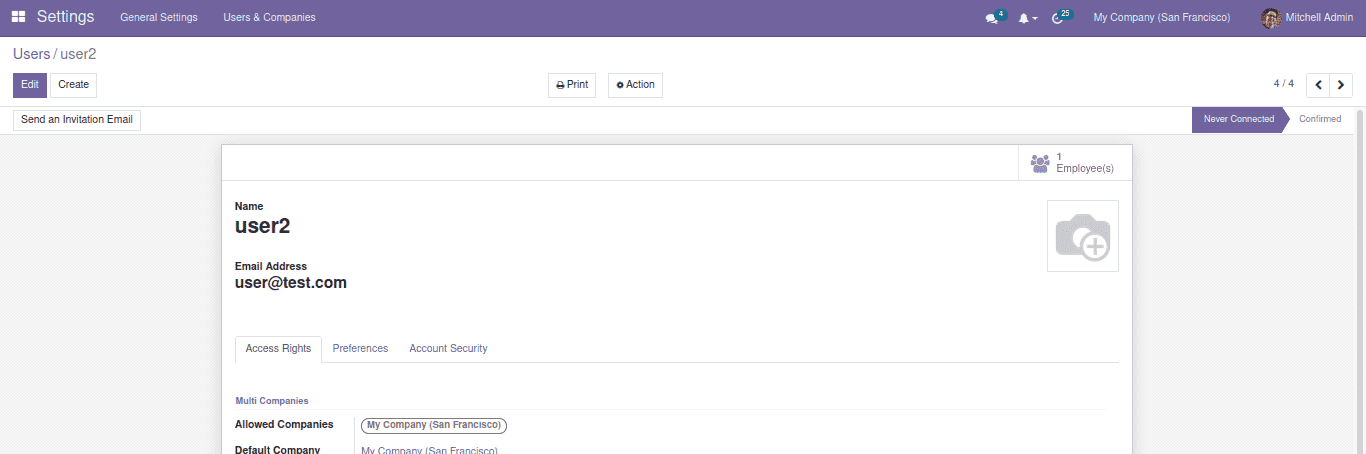This screenshot has width=1366, height=454.
Task: Click the user photo camera placeholder
Action: click(1082, 236)
